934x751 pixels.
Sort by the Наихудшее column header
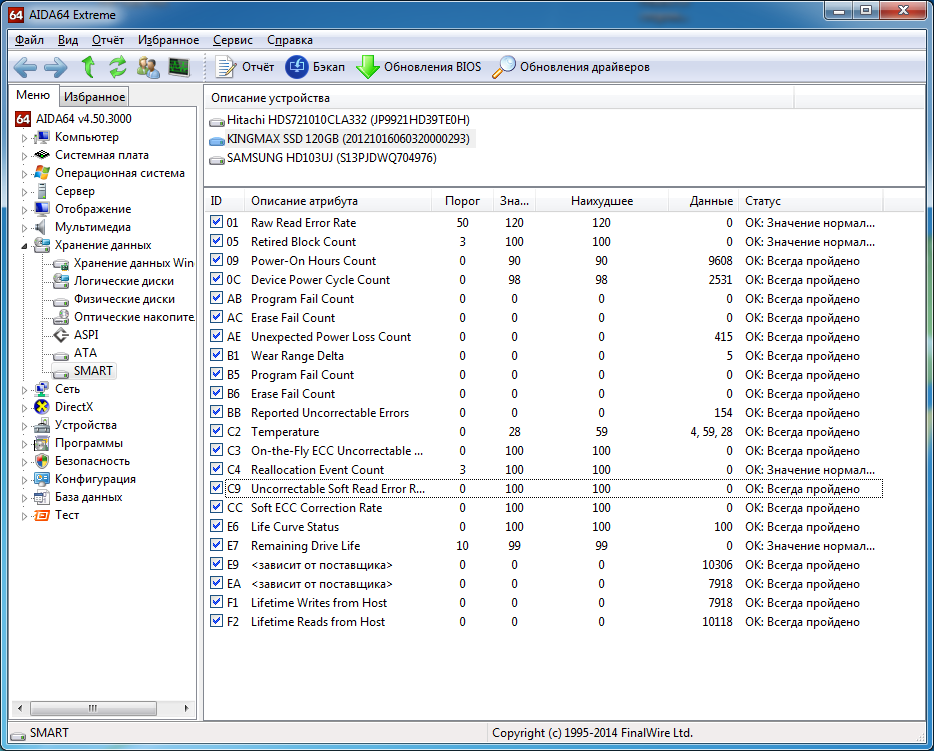(602, 201)
